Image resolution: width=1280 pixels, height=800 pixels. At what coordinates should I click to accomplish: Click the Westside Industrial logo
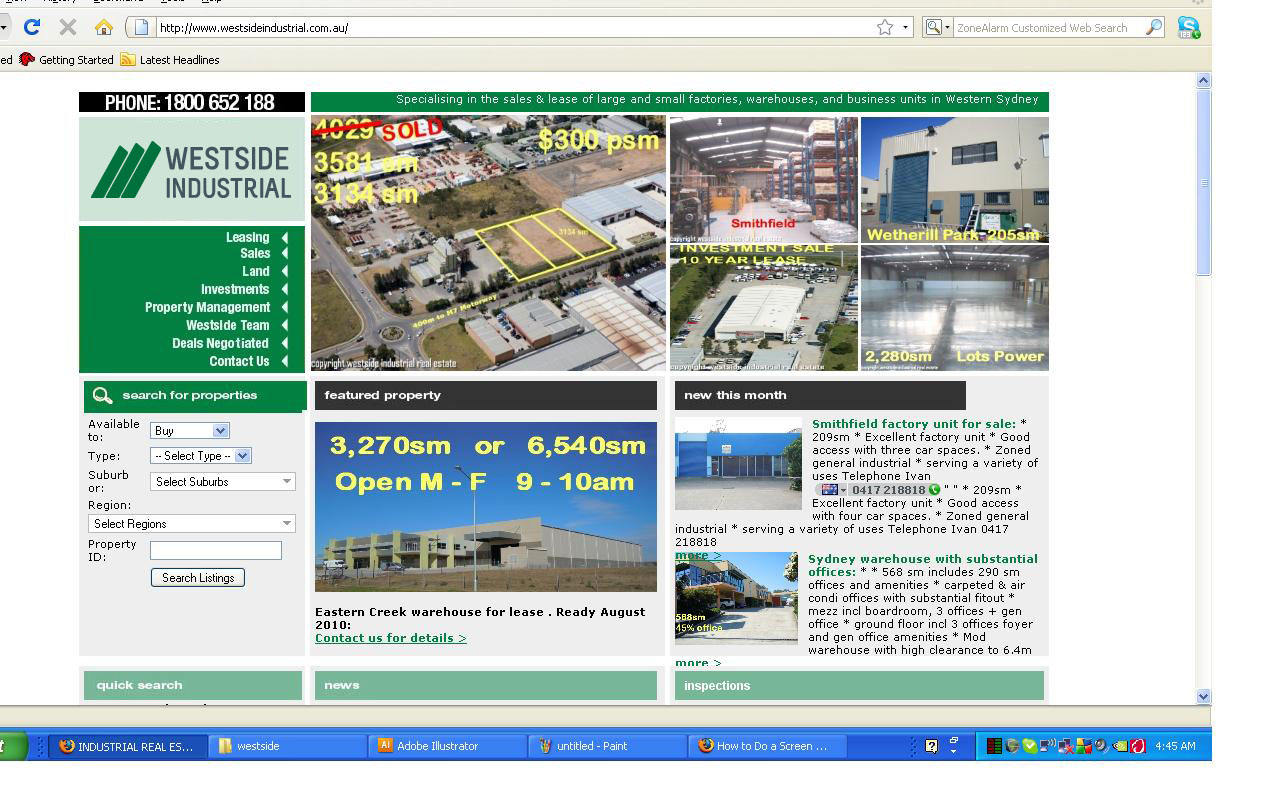[191, 169]
